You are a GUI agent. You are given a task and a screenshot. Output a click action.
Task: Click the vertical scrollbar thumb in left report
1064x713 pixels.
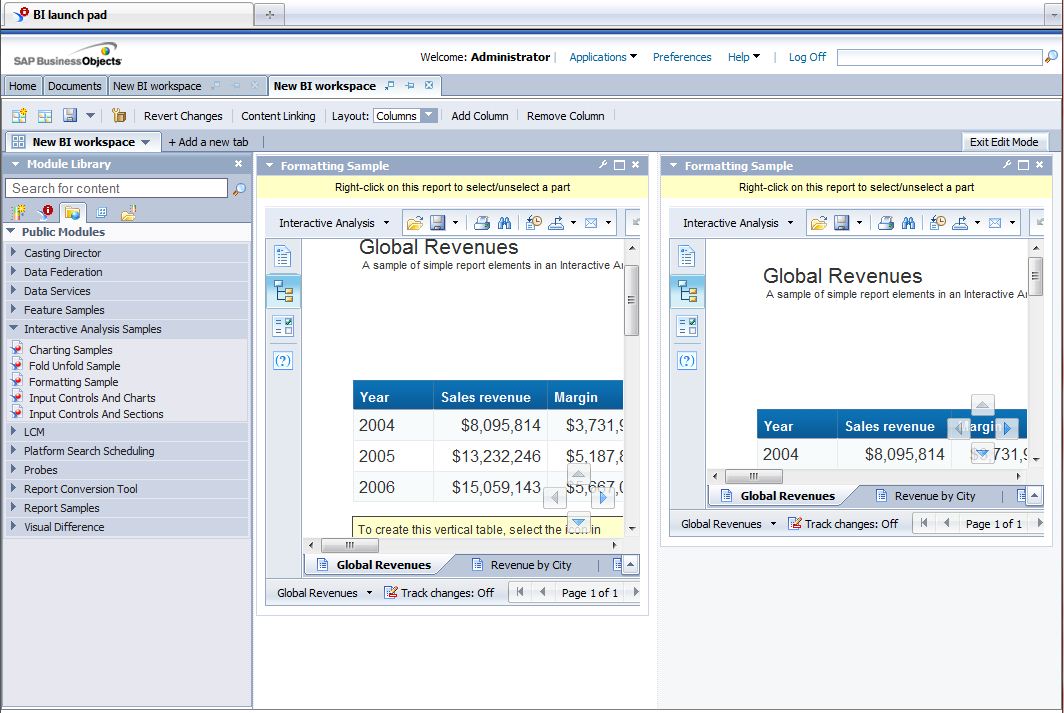coord(631,300)
